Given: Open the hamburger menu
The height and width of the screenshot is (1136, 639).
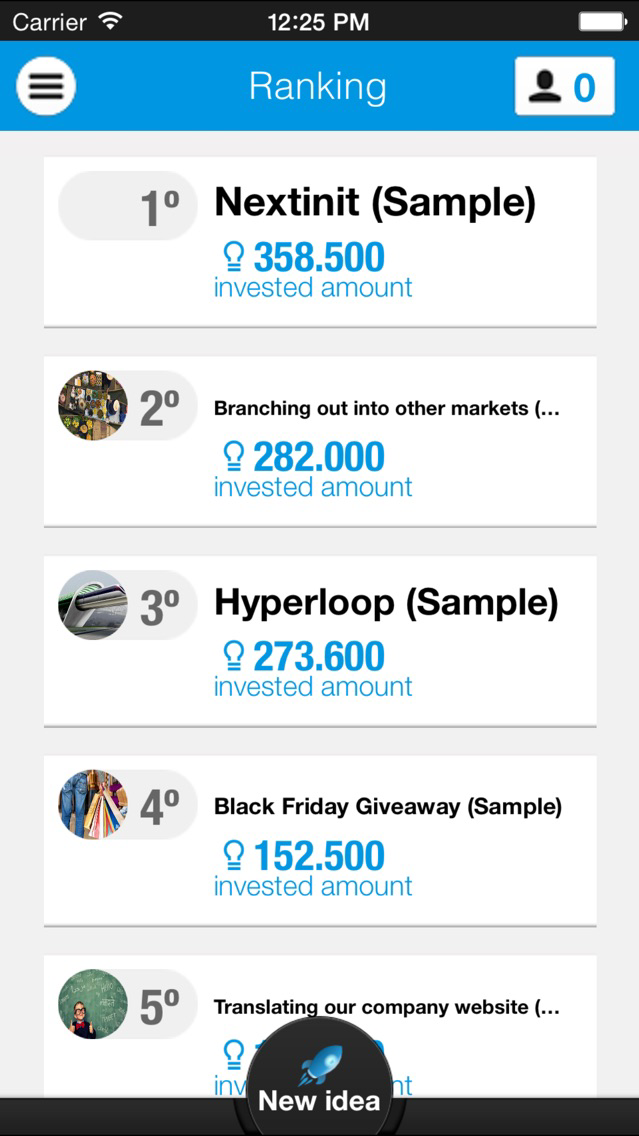Looking at the screenshot, I should [46, 85].
